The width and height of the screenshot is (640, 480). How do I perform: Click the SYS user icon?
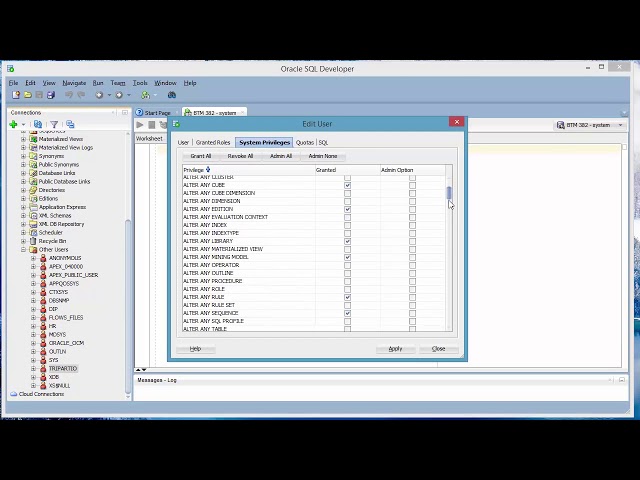(x=43, y=360)
